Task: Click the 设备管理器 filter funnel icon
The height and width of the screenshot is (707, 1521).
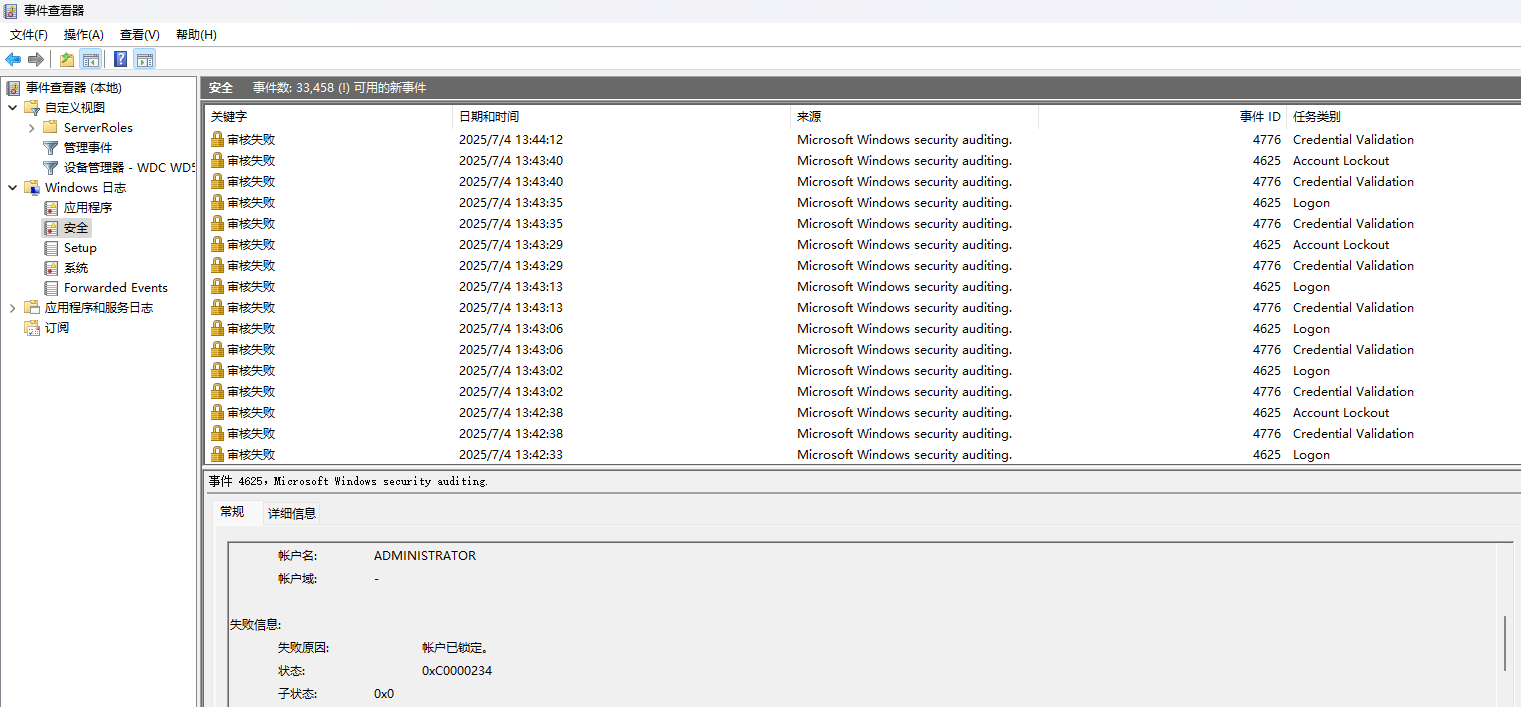Action: (x=51, y=168)
